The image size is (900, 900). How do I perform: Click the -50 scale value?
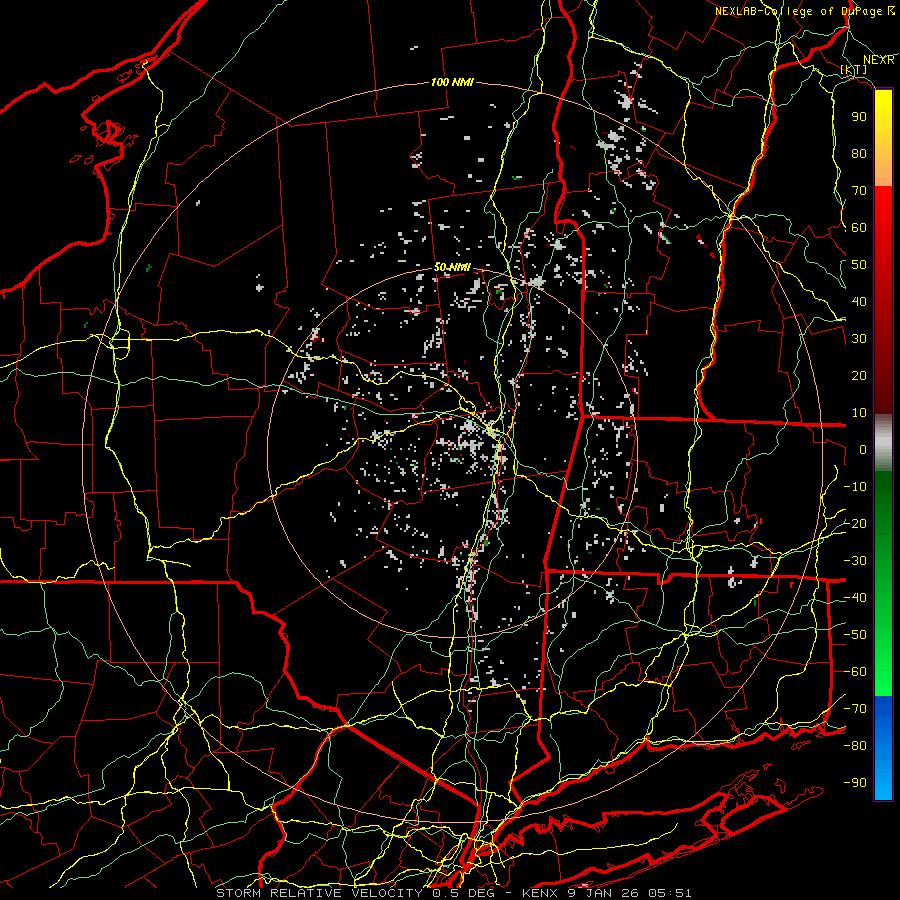(855, 635)
